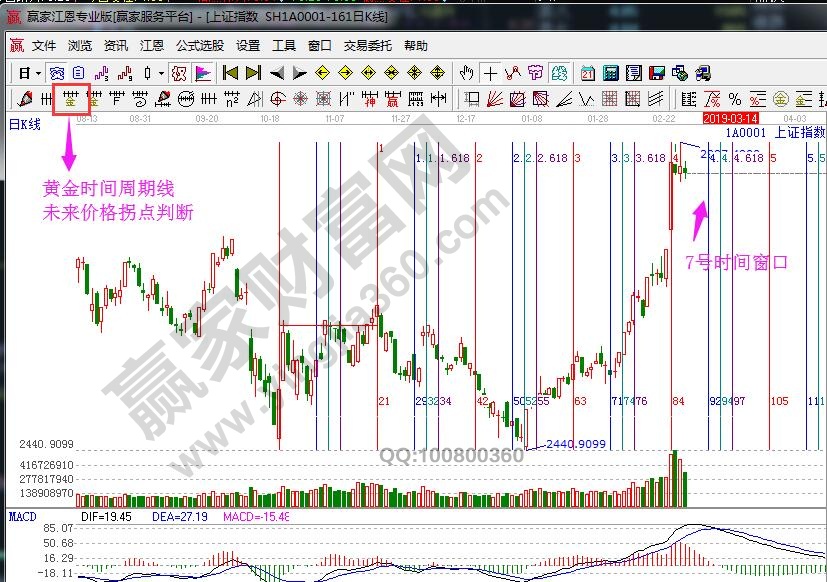Click the 日K线 chart label

[25, 124]
